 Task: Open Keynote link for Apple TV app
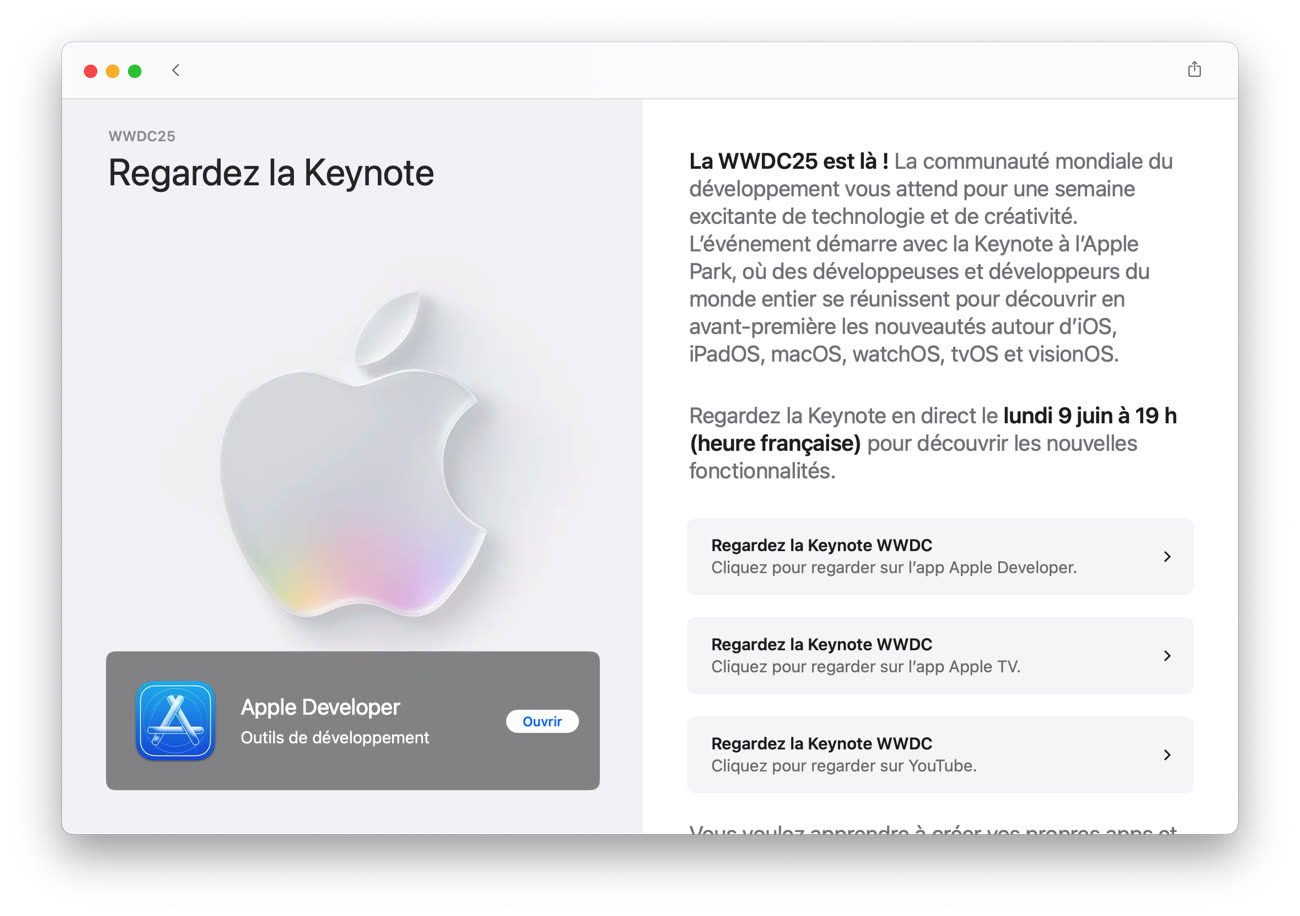(940, 656)
